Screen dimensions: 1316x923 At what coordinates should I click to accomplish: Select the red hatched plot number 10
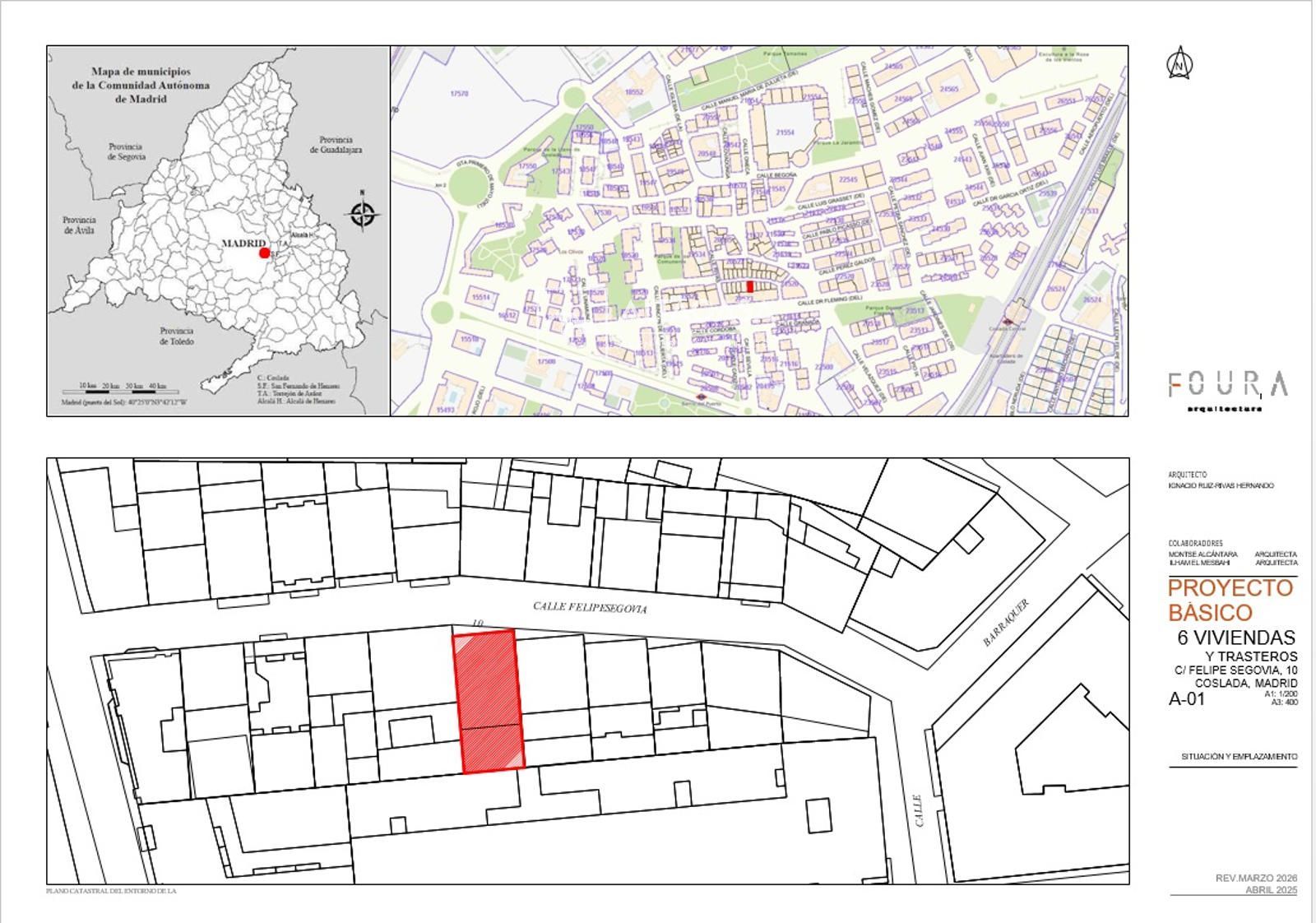pyautogui.click(x=491, y=702)
